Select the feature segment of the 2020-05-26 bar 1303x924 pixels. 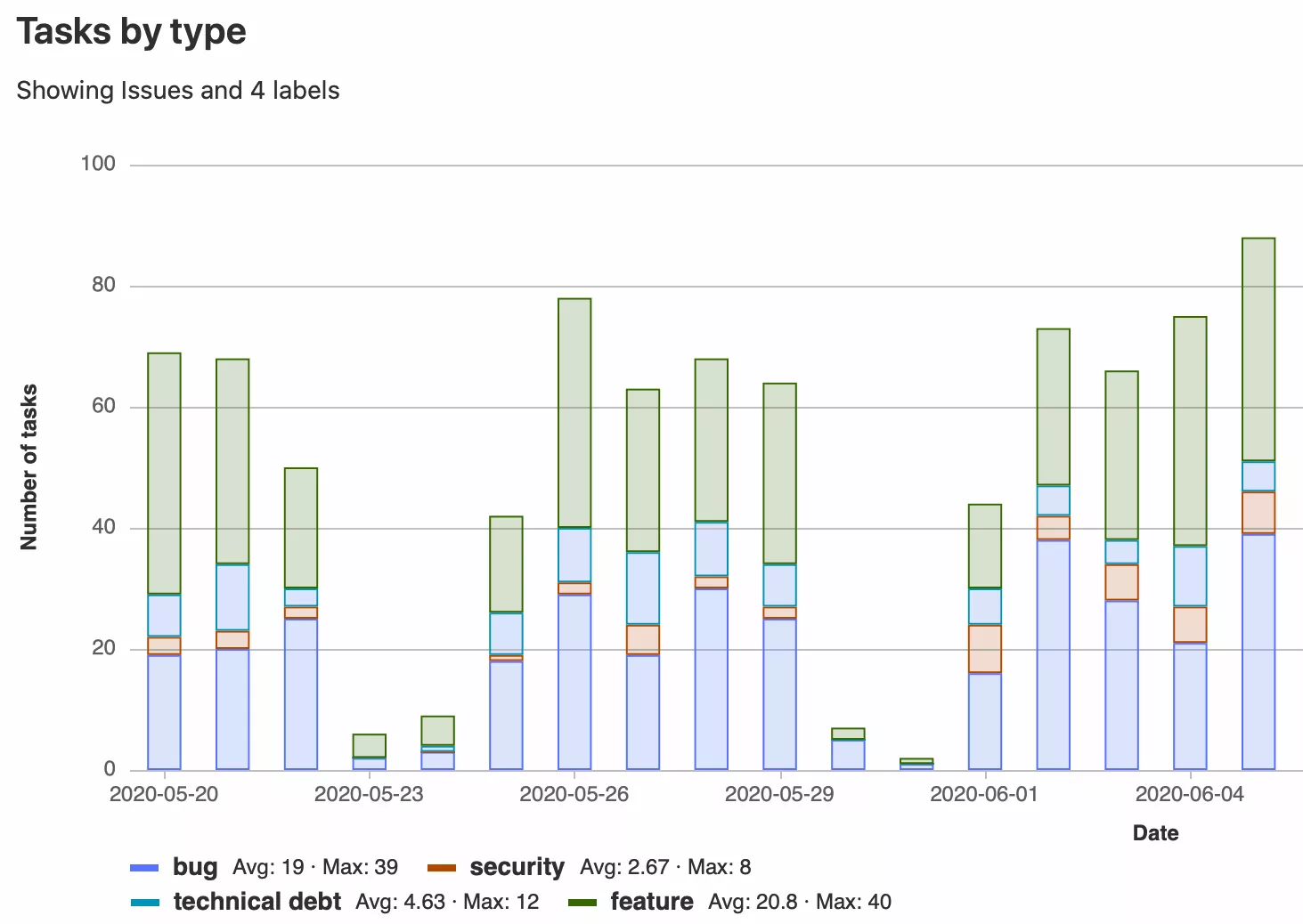(574, 412)
